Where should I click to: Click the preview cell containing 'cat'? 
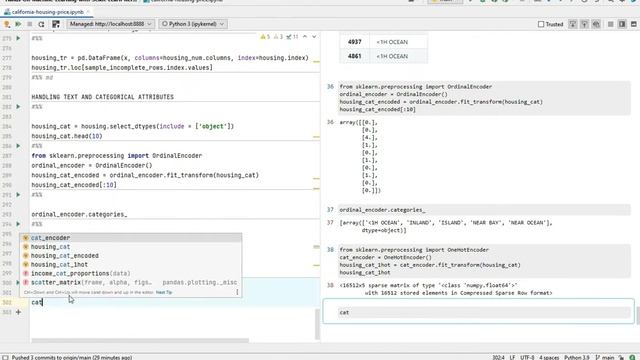(484, 312)
